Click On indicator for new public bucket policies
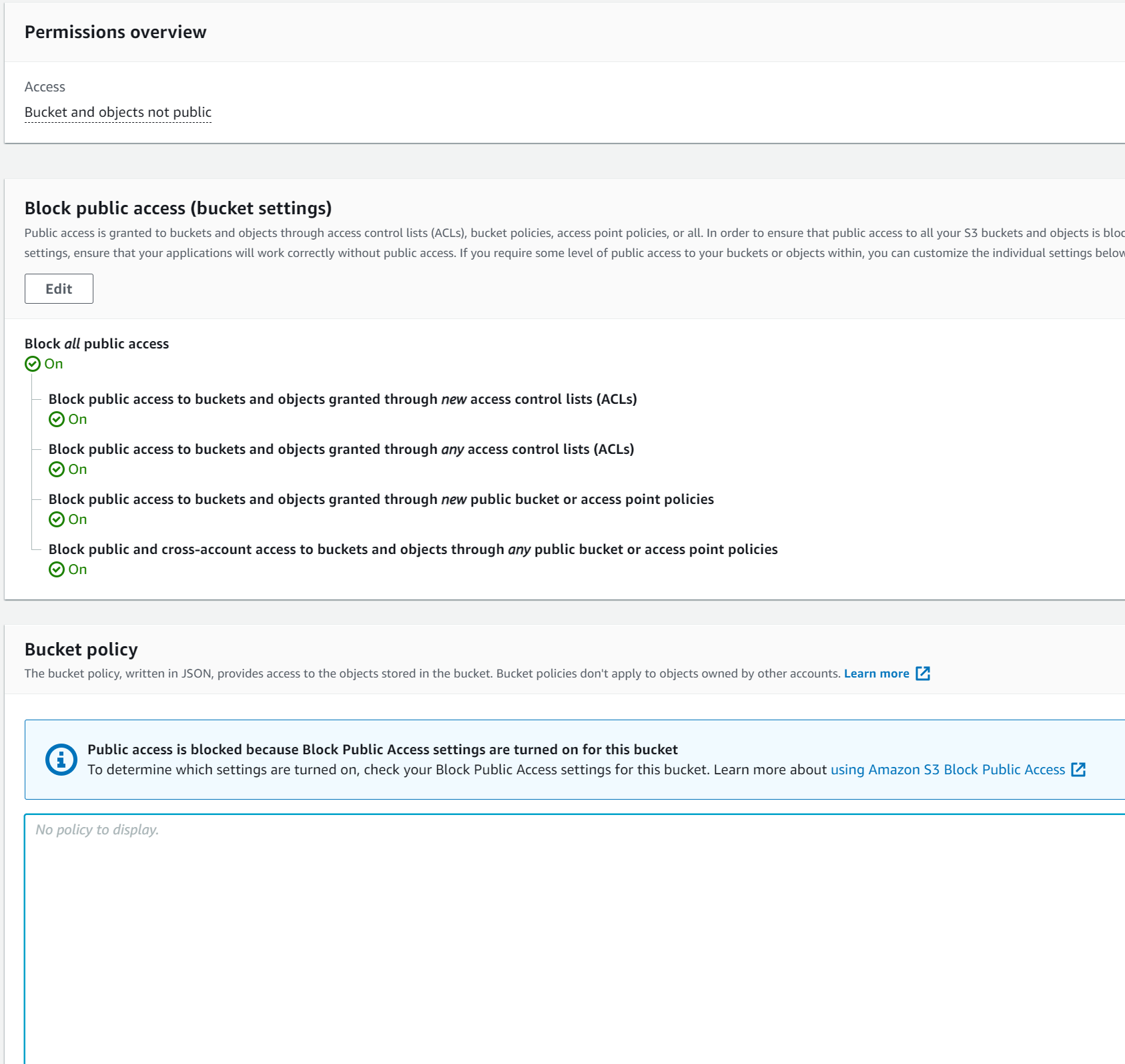This screenshot has height=1064, width=1125. (78, 519)
